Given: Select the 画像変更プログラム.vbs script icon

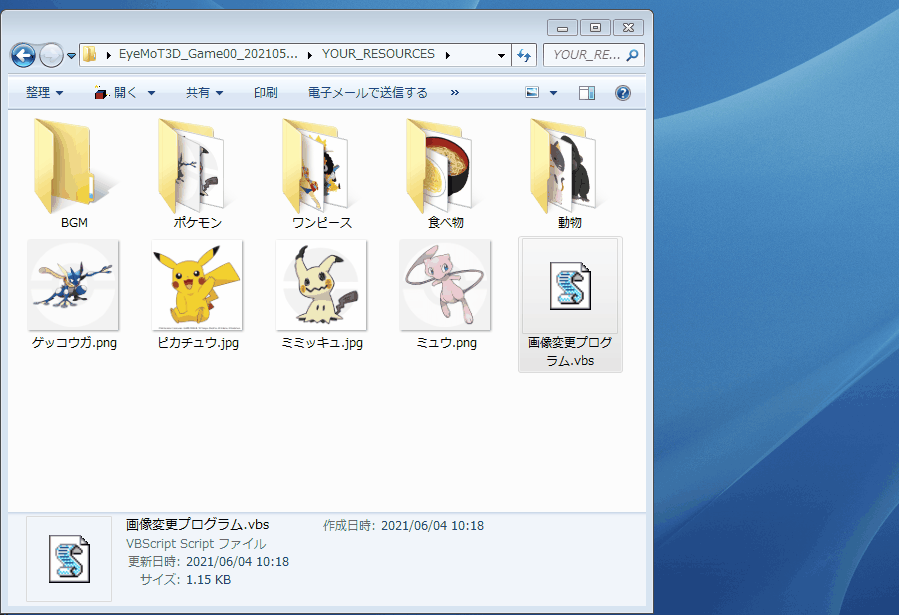Looking at the screenshot, I should coord(570,286).
